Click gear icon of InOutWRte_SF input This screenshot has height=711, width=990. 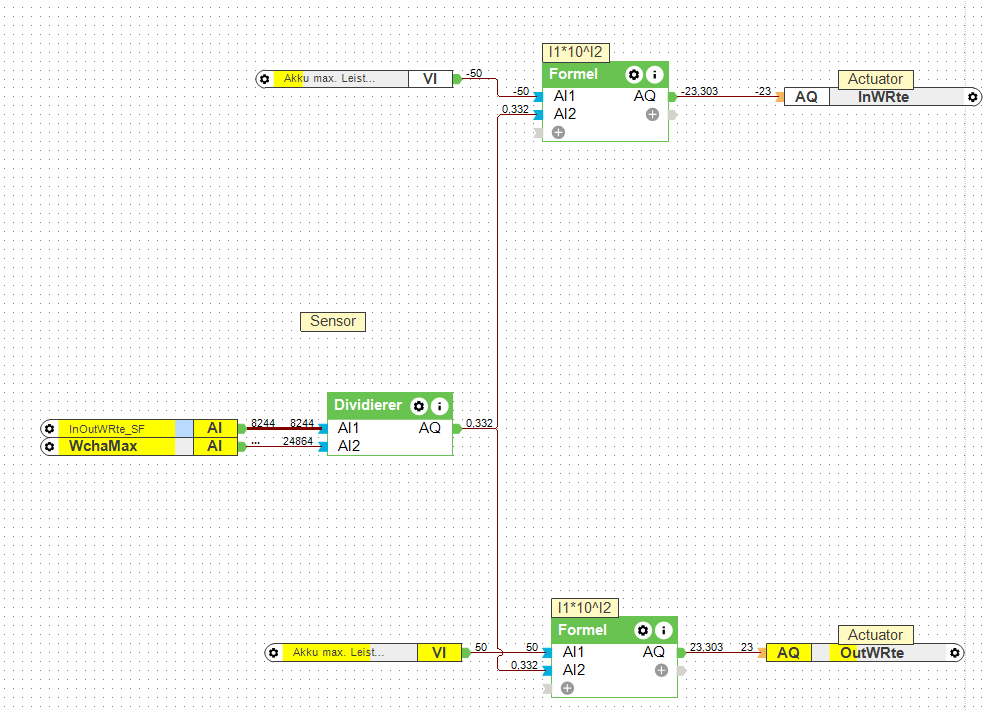tap(49, 429)
